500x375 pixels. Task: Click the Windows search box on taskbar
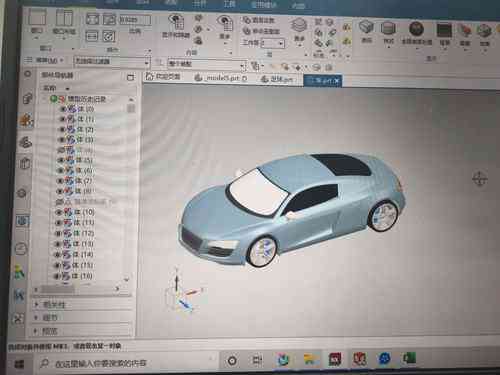click(x=126, y=363)
